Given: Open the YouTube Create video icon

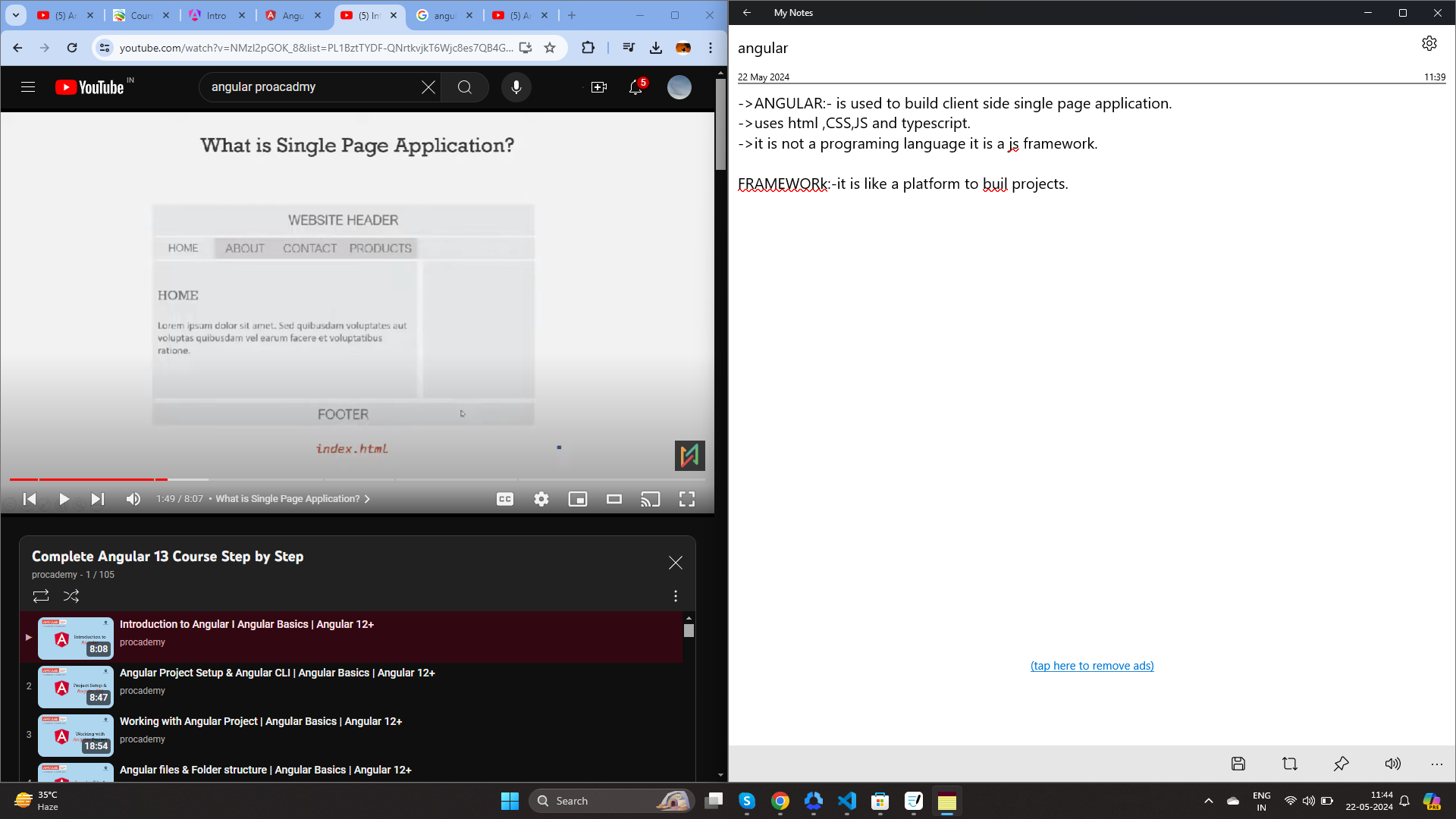Looking at the screenshot, I should pos(599,87).
